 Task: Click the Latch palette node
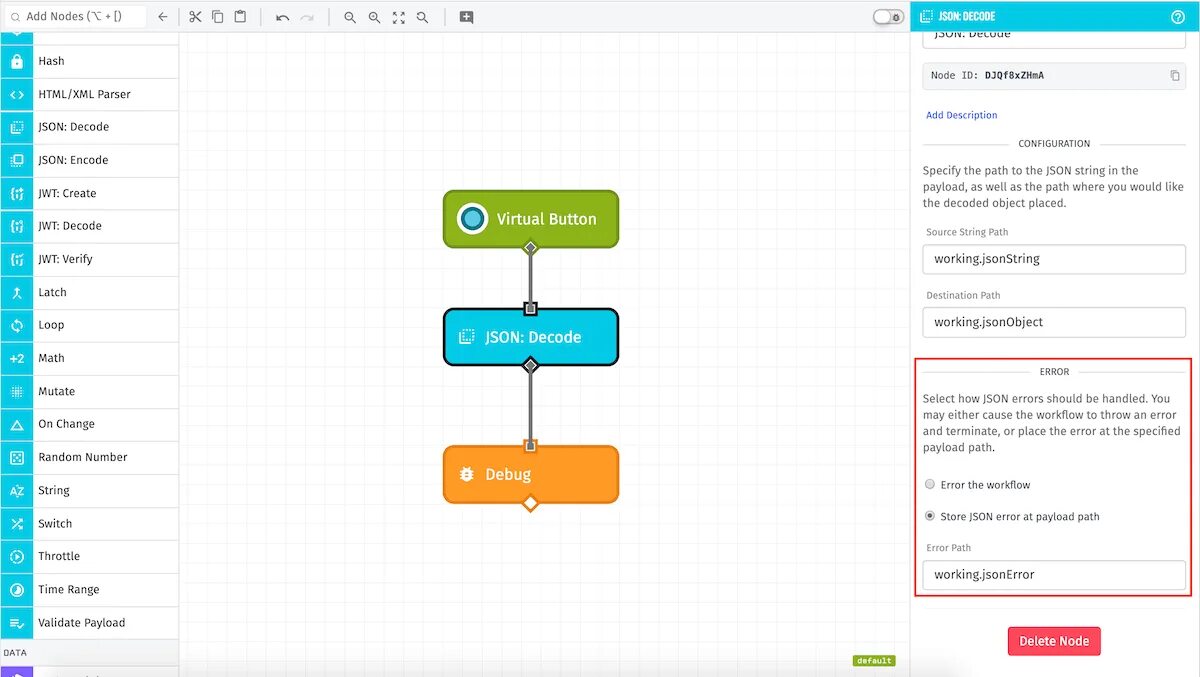(89, 292)
